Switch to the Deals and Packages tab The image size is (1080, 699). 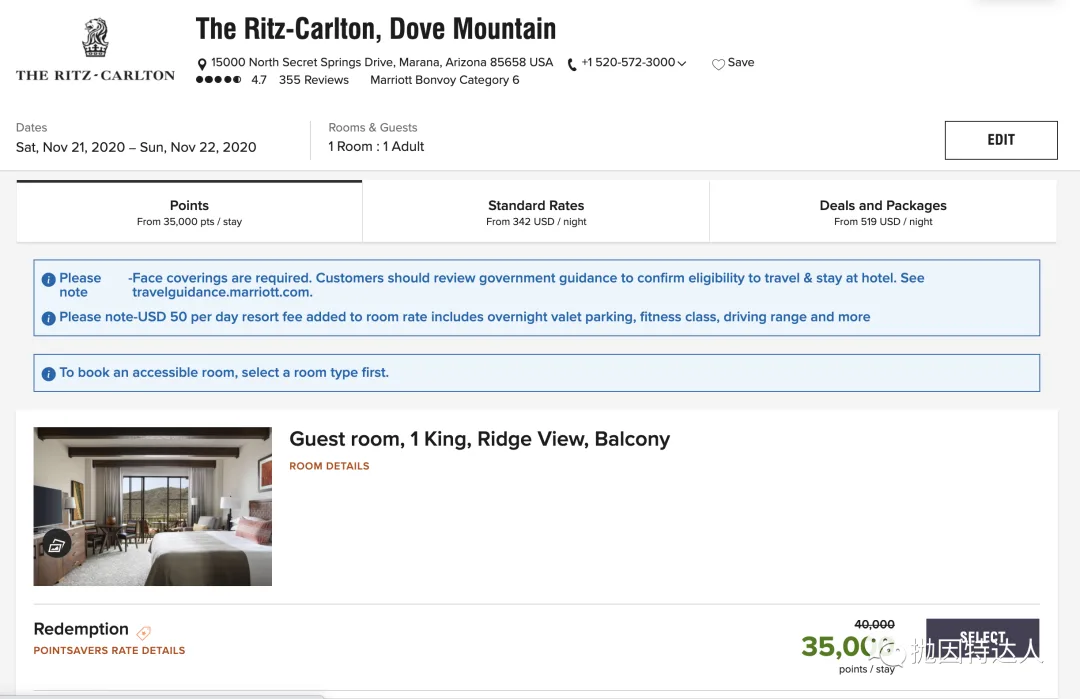pos(883,211)
